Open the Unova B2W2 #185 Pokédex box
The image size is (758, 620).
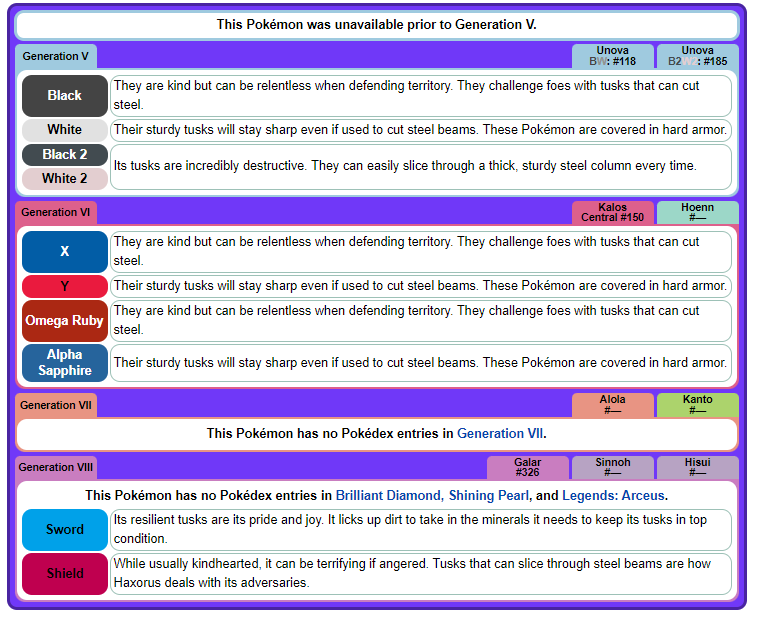tap(698, 56)
